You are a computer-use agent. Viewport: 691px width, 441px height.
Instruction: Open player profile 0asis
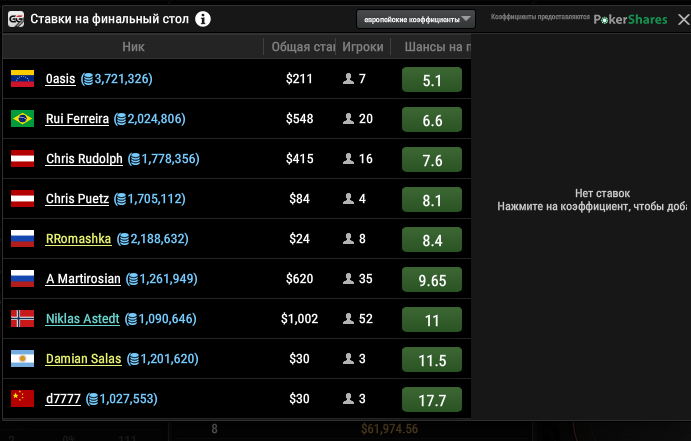pyautogui.click(x=60, y=79)
